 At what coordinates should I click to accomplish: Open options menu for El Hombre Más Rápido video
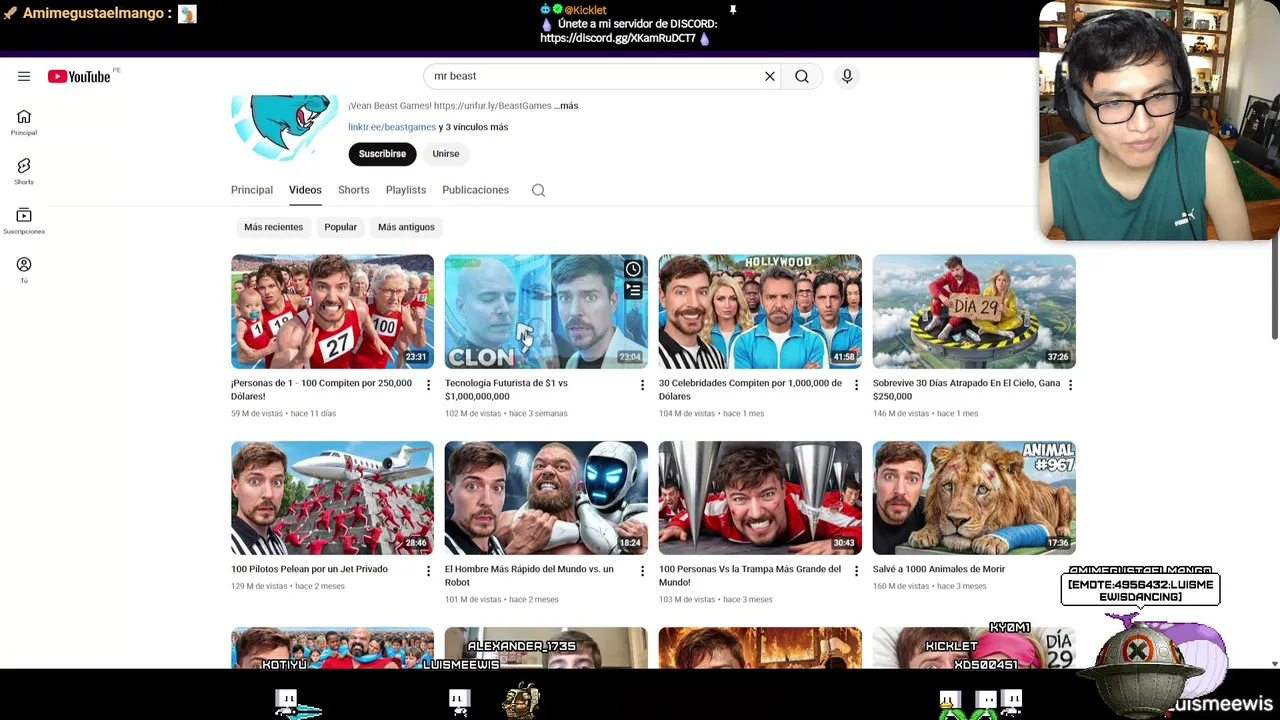tap(642, 571)
